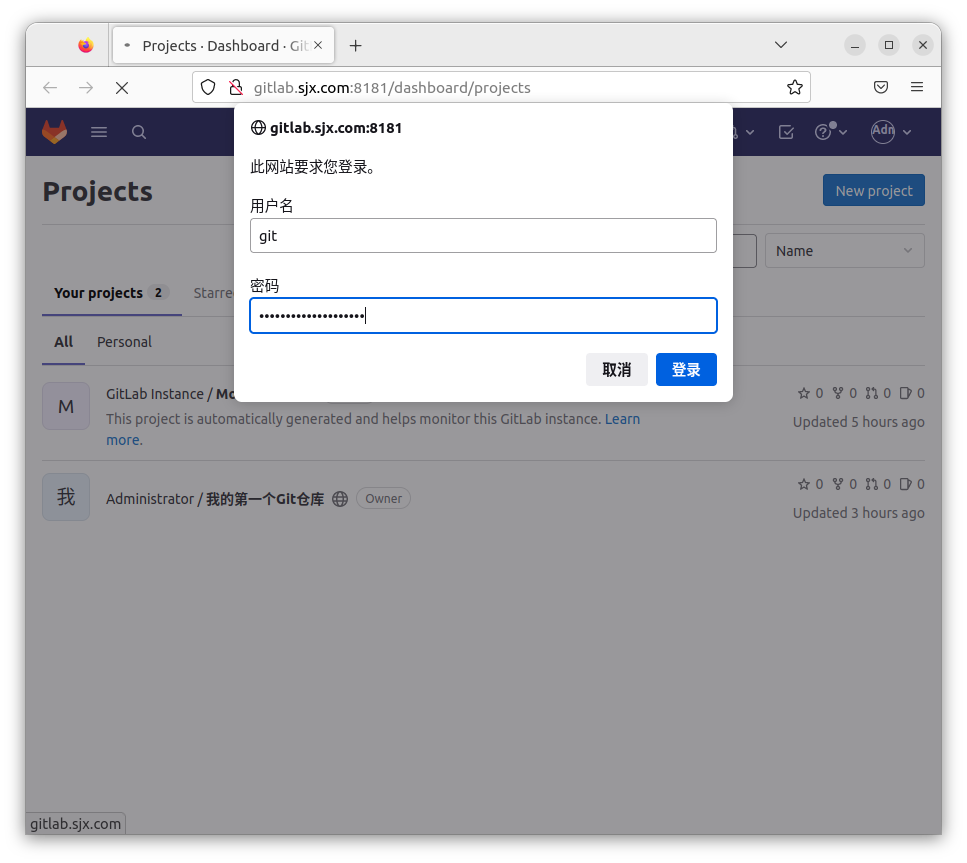967x863 pixels.
Task: Click the 用户名 username field
Action: pos(483,236)
